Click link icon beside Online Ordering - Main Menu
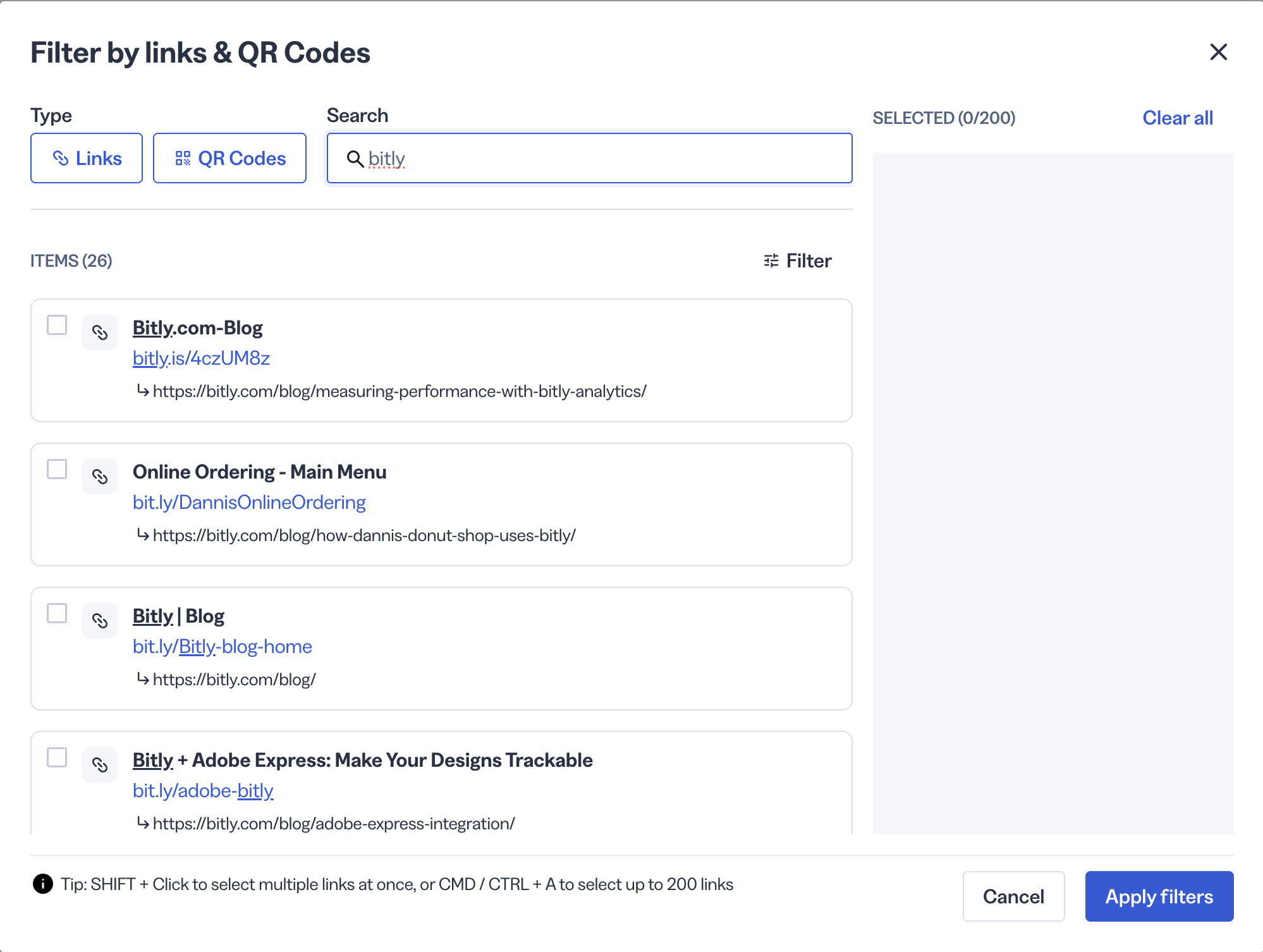This screenshot has width=1263, height=952. click(100, 477)
